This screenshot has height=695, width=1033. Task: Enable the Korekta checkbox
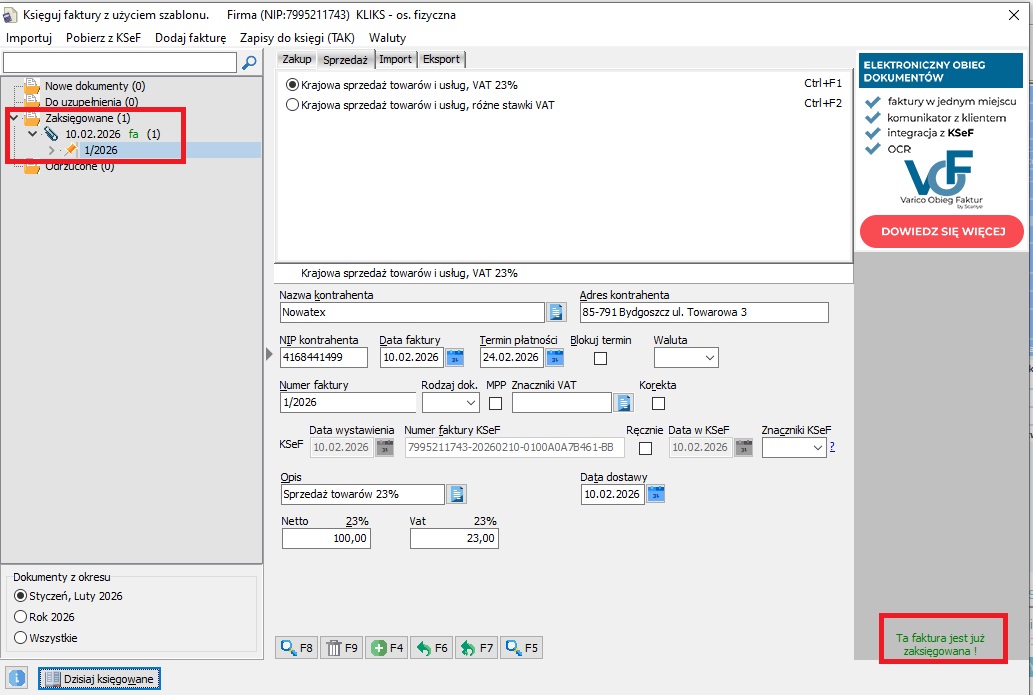coord(658,403)
